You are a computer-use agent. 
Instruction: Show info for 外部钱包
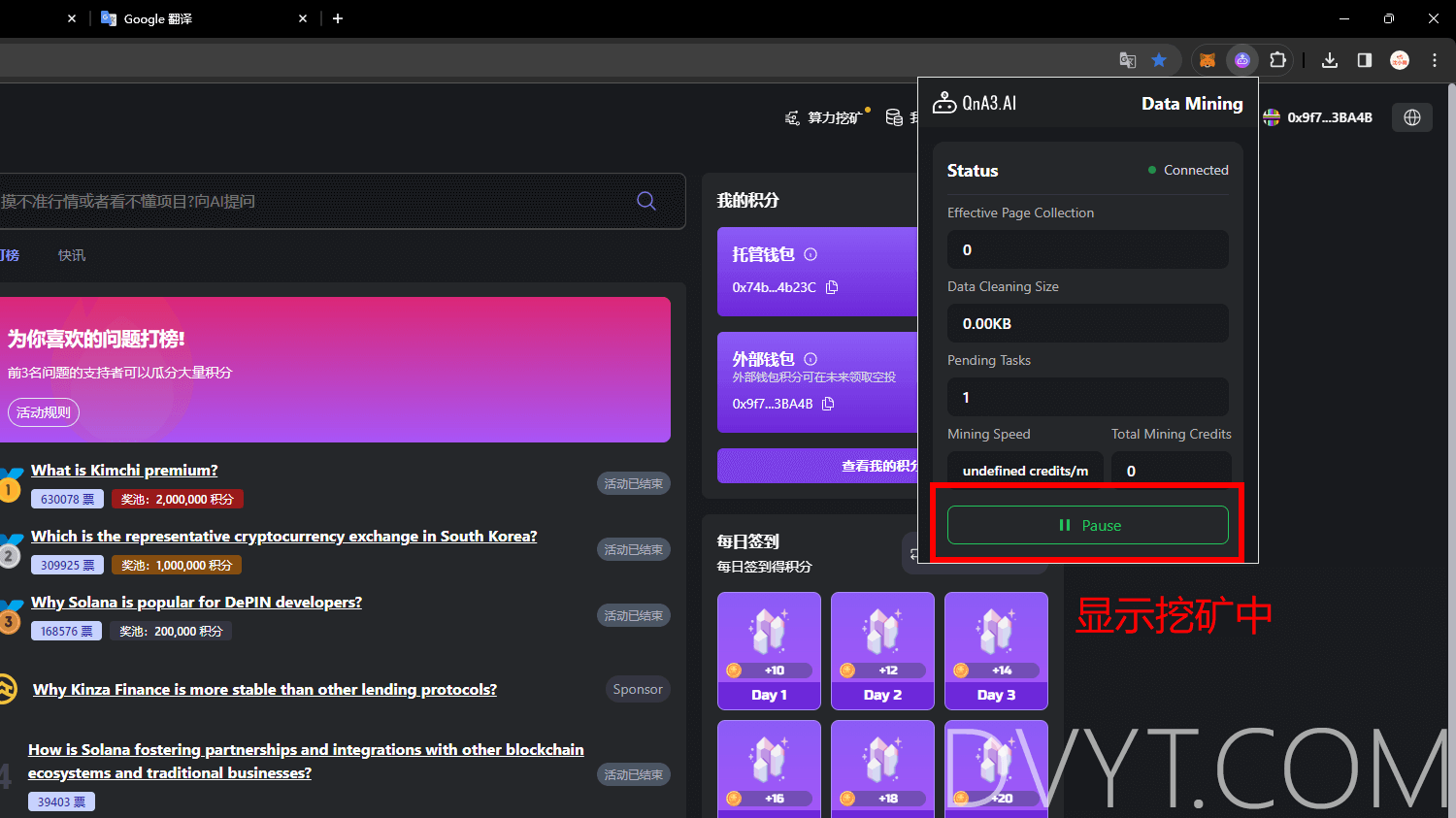(811, 359)
